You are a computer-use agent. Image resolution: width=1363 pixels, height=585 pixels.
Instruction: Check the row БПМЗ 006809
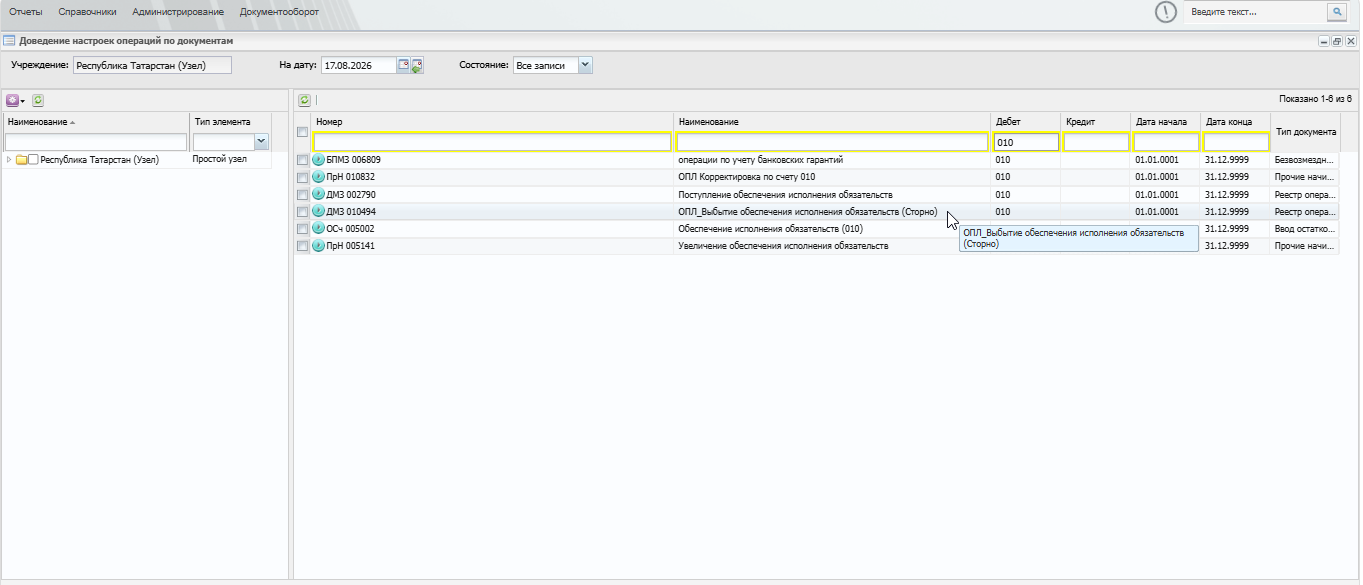coord(302,160)
